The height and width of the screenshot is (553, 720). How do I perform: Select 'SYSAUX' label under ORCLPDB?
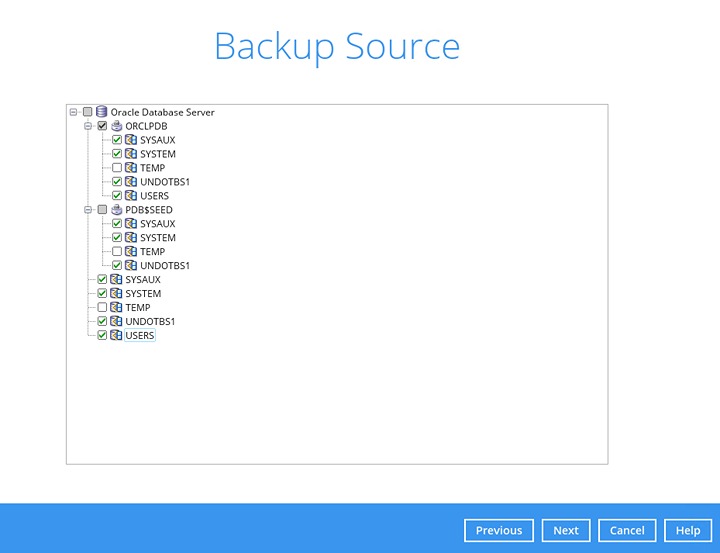pos(158,140)
